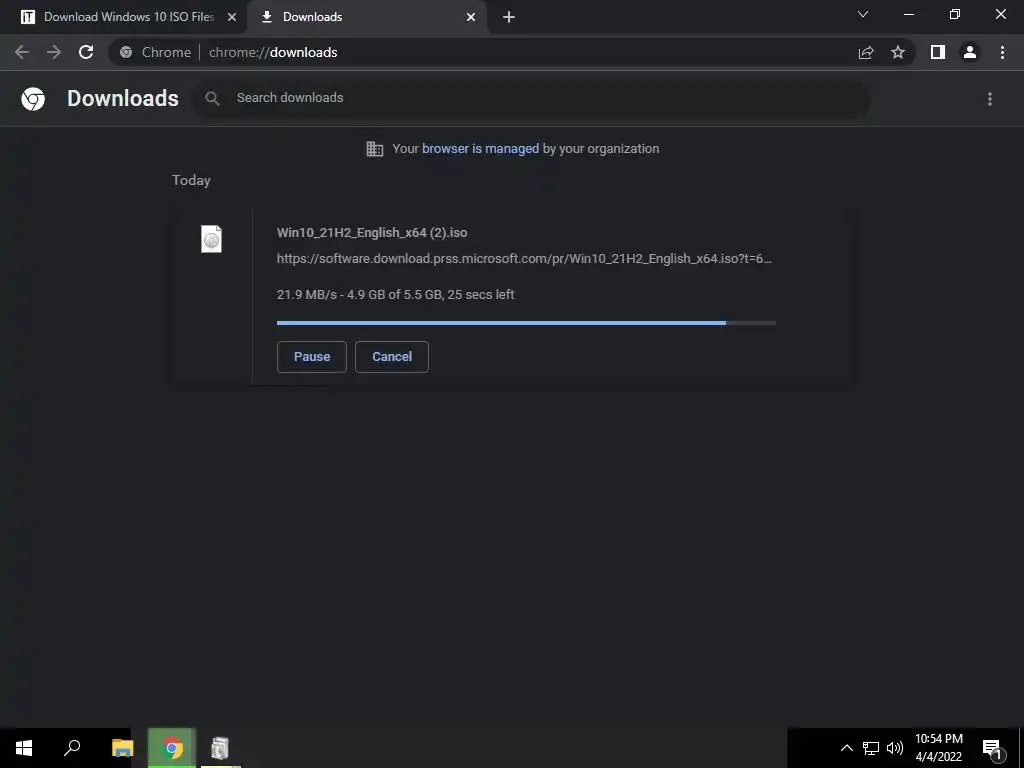The image size is (1024, 768).
Task: Go back with the browser back arrow
Action: coord(22,52)
